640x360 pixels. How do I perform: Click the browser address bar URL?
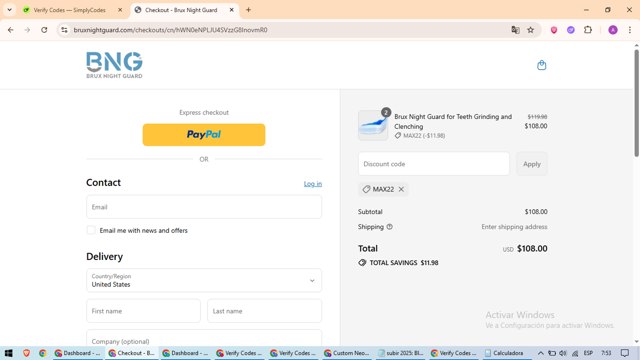[170, 30]
